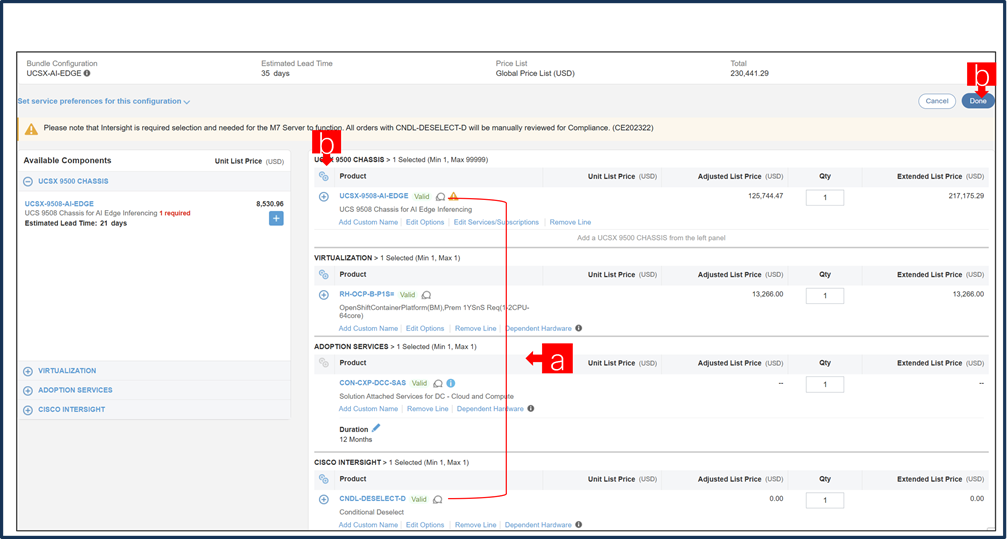Expand the UCSX-9508-AI-EDGE product row
1008x539 pixels.
(x=324, y=196)
